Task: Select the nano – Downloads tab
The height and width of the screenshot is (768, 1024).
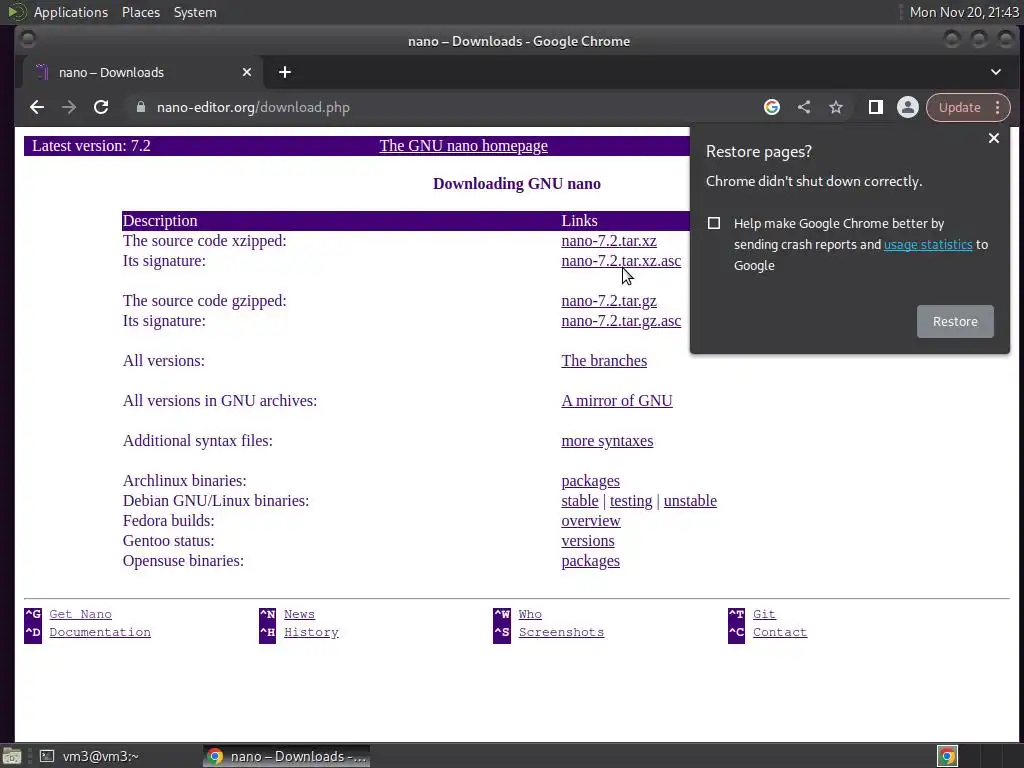Action: coord(144,72)
